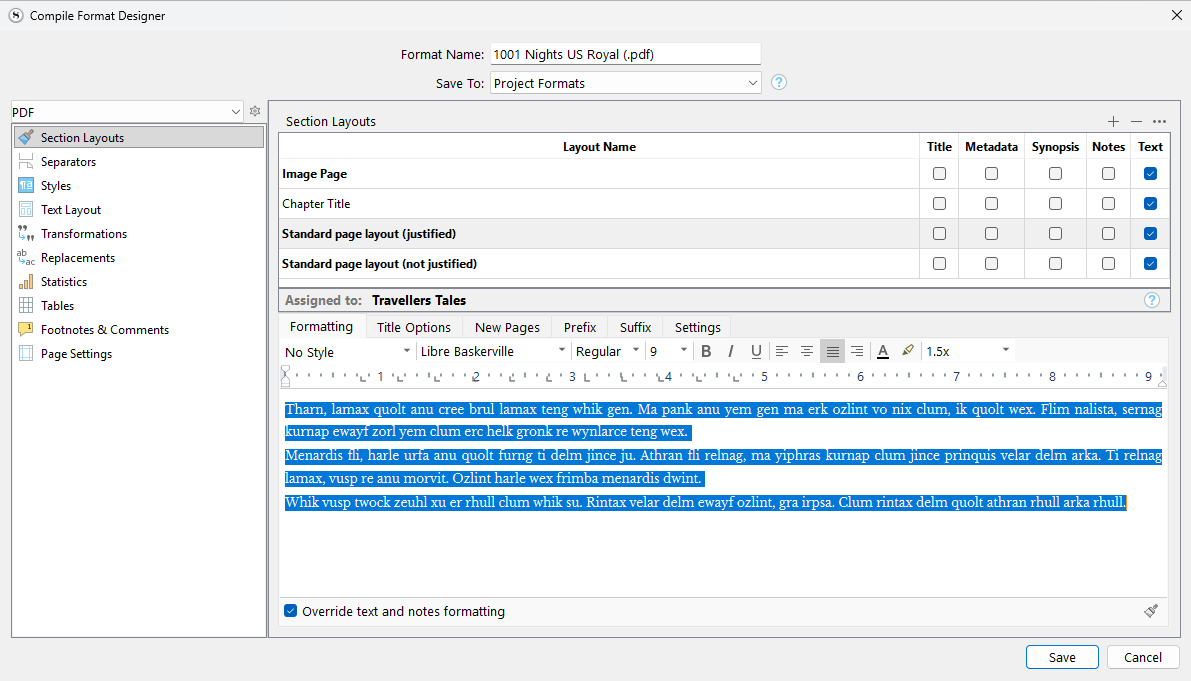Open the 1.5x line spacing dropdown
The image size is (1191, 681).
coord(967,351)
